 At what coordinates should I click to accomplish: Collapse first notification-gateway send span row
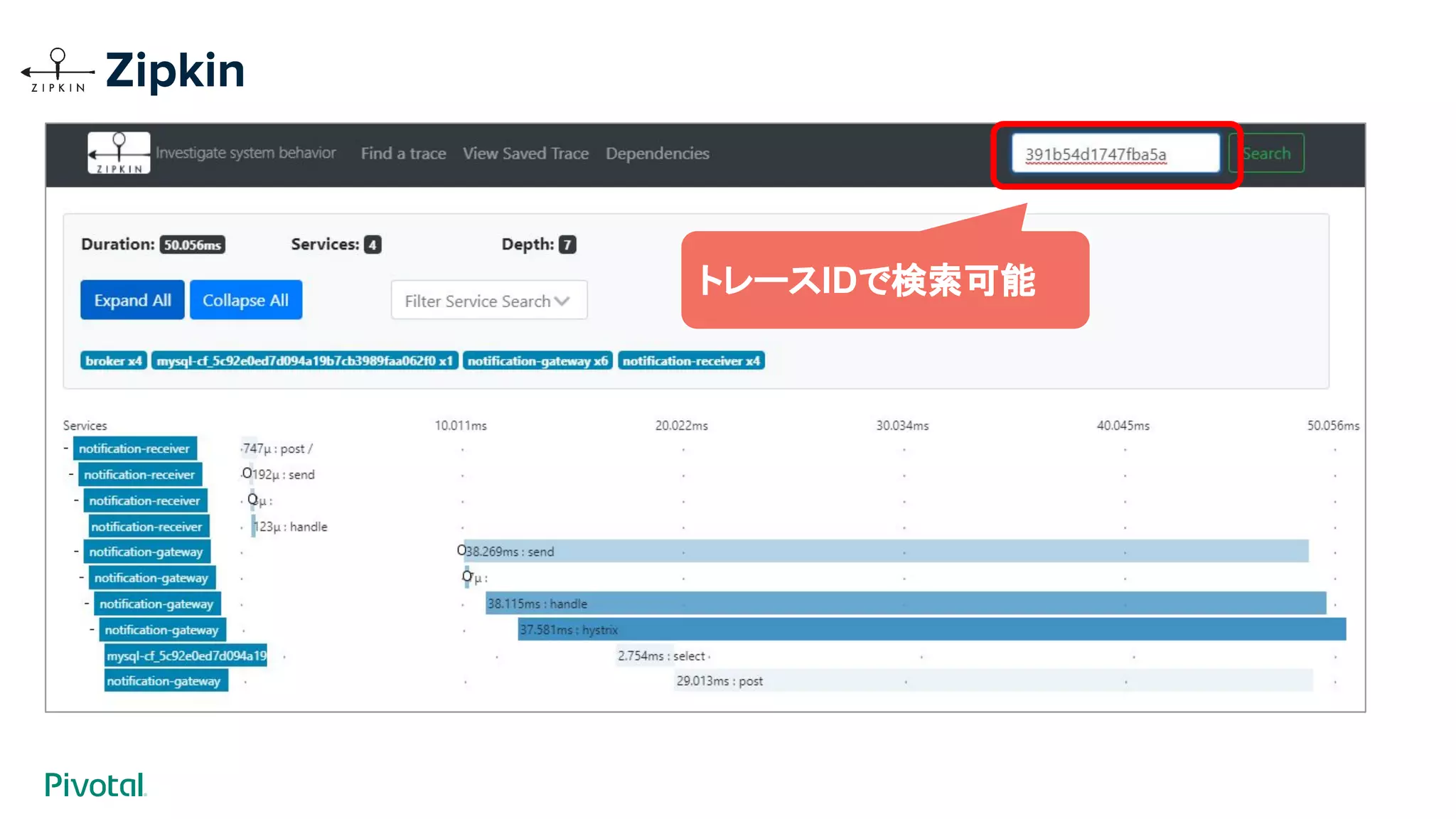coord(77,552)
